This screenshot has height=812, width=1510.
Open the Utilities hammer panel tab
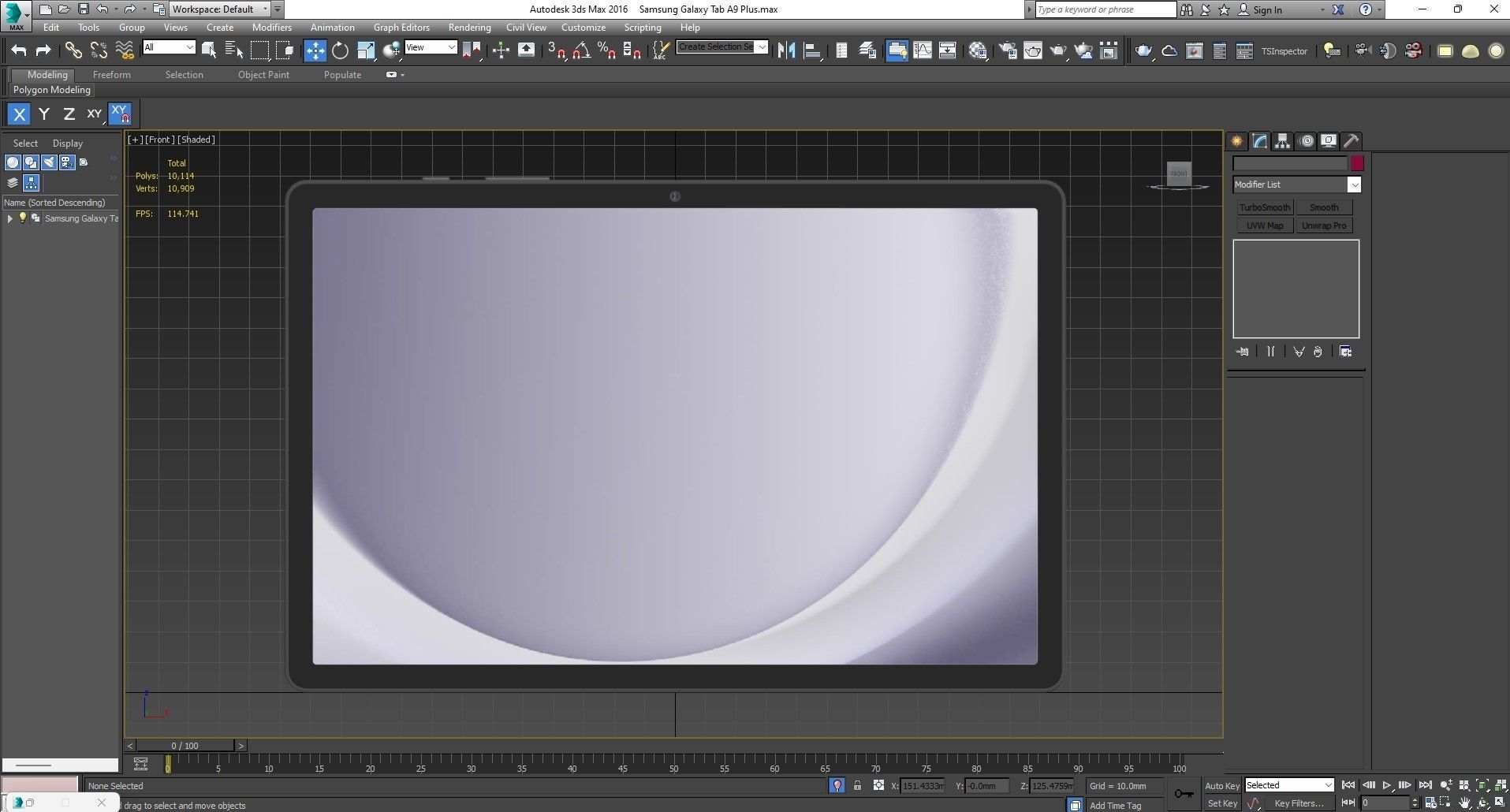coord(1352,141)
